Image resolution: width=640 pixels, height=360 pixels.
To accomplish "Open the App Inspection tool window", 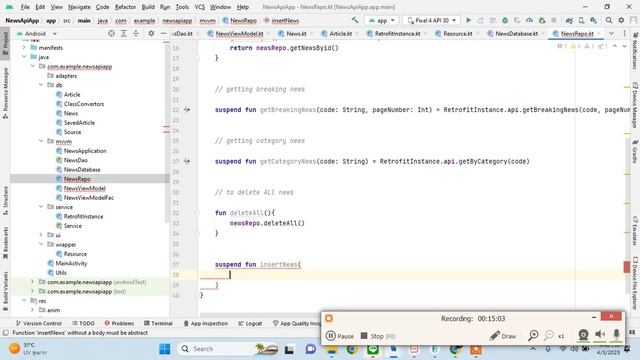I will pyautogui.click(x=205, y=323).
